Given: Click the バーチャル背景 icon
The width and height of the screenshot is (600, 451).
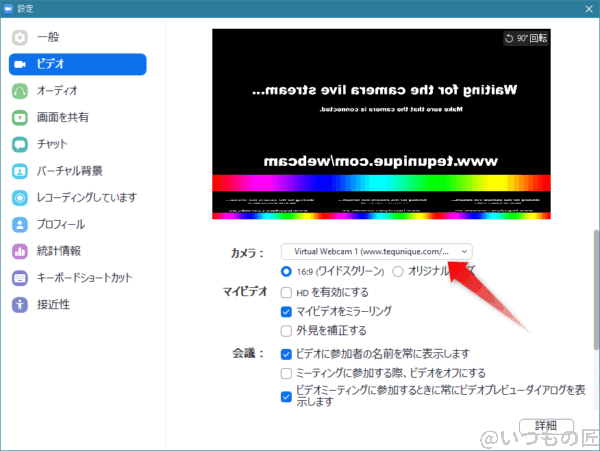Looking at the screenshot, I should tap(20, 171).
